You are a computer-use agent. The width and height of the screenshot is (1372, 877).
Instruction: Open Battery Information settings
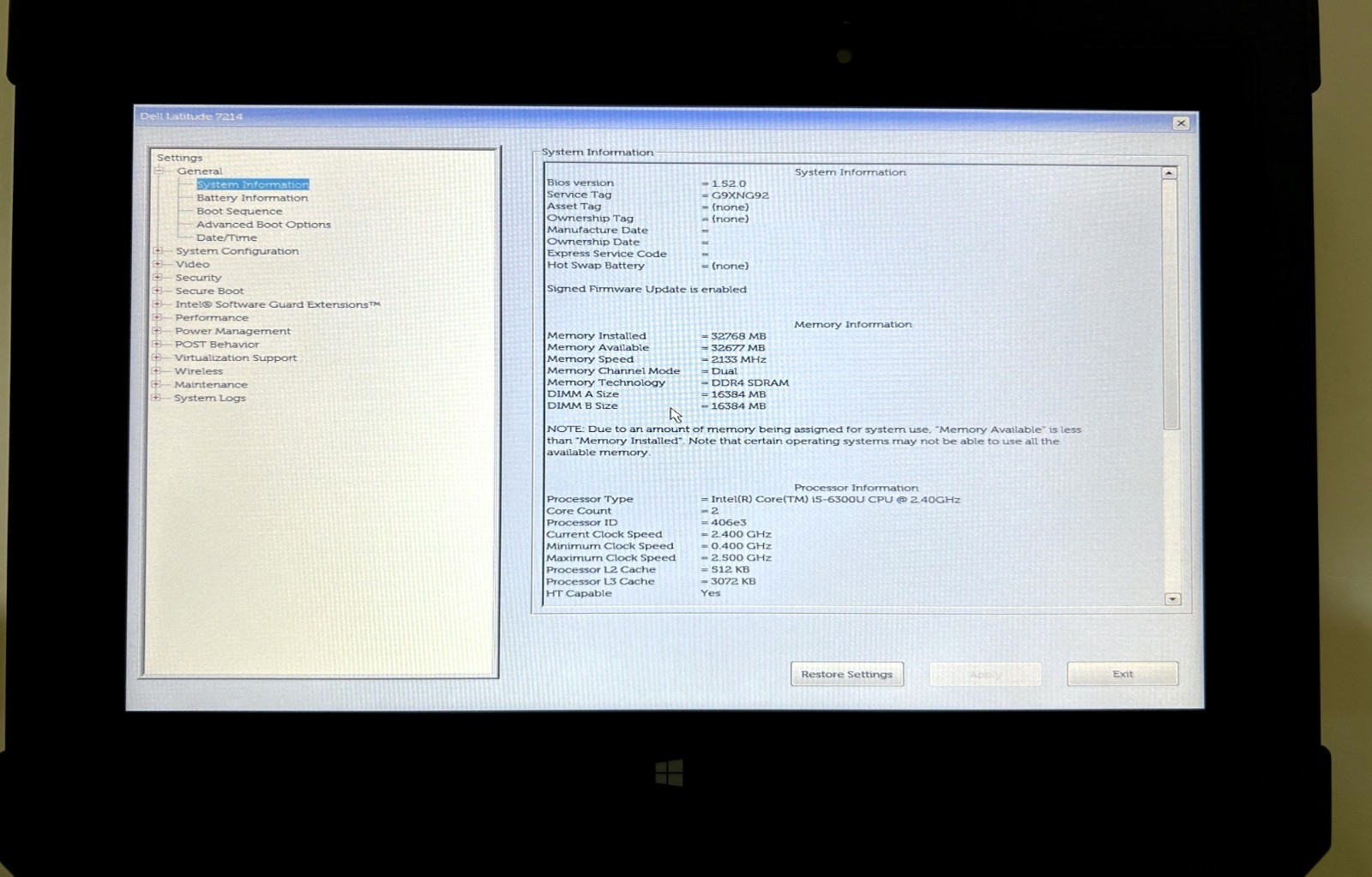252,197
